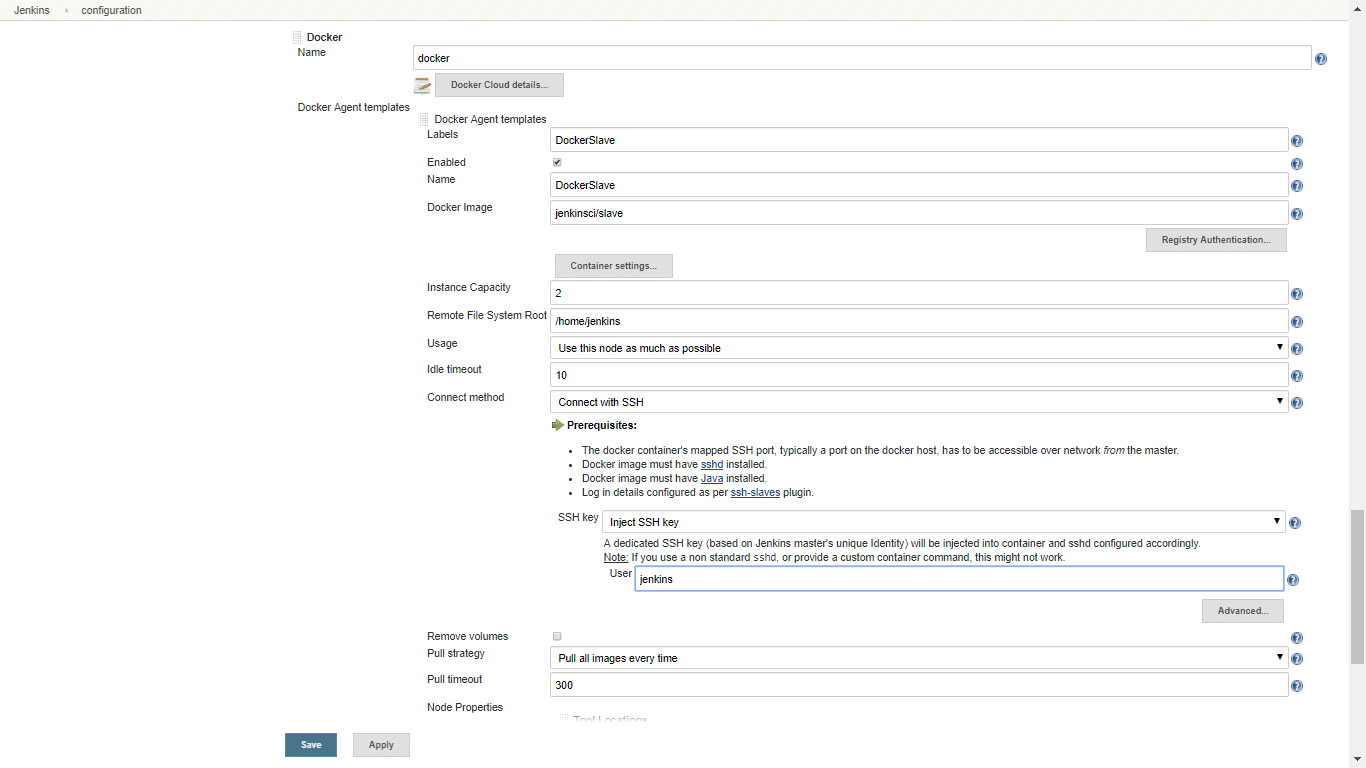Viewport: 1366px width, 768px height.
Task: Click the Save button
Action: [311, 745]
